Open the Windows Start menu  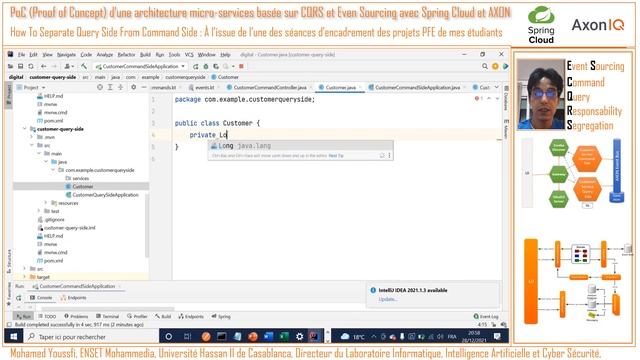[x=13, y=337]
